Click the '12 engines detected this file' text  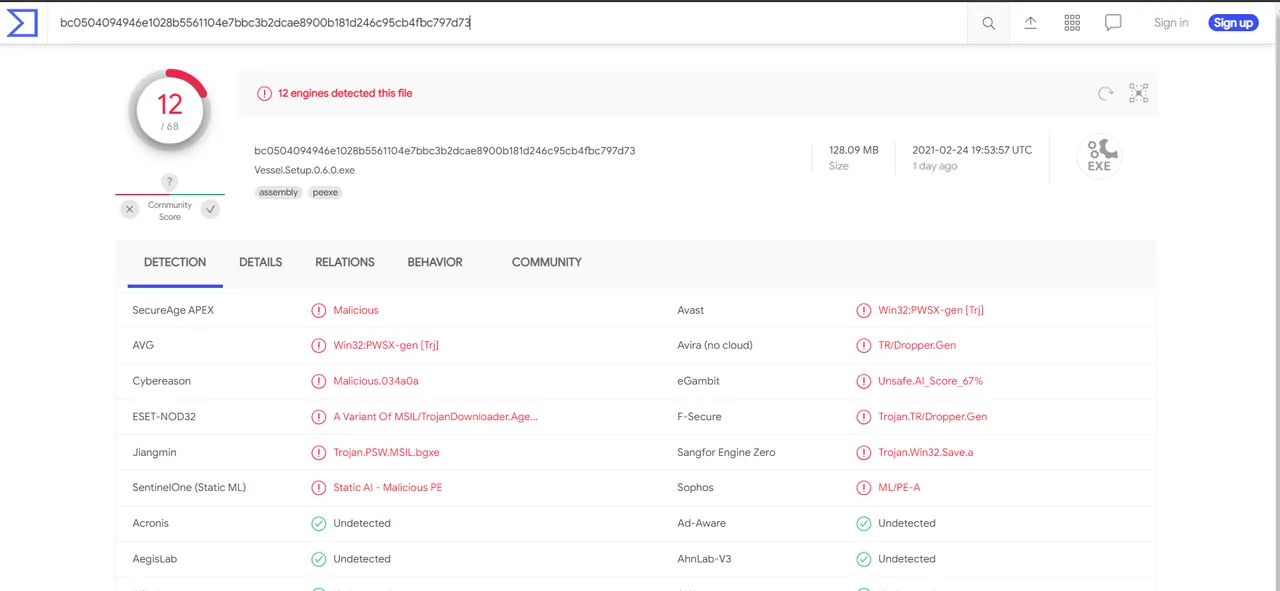tap(345, 93)
